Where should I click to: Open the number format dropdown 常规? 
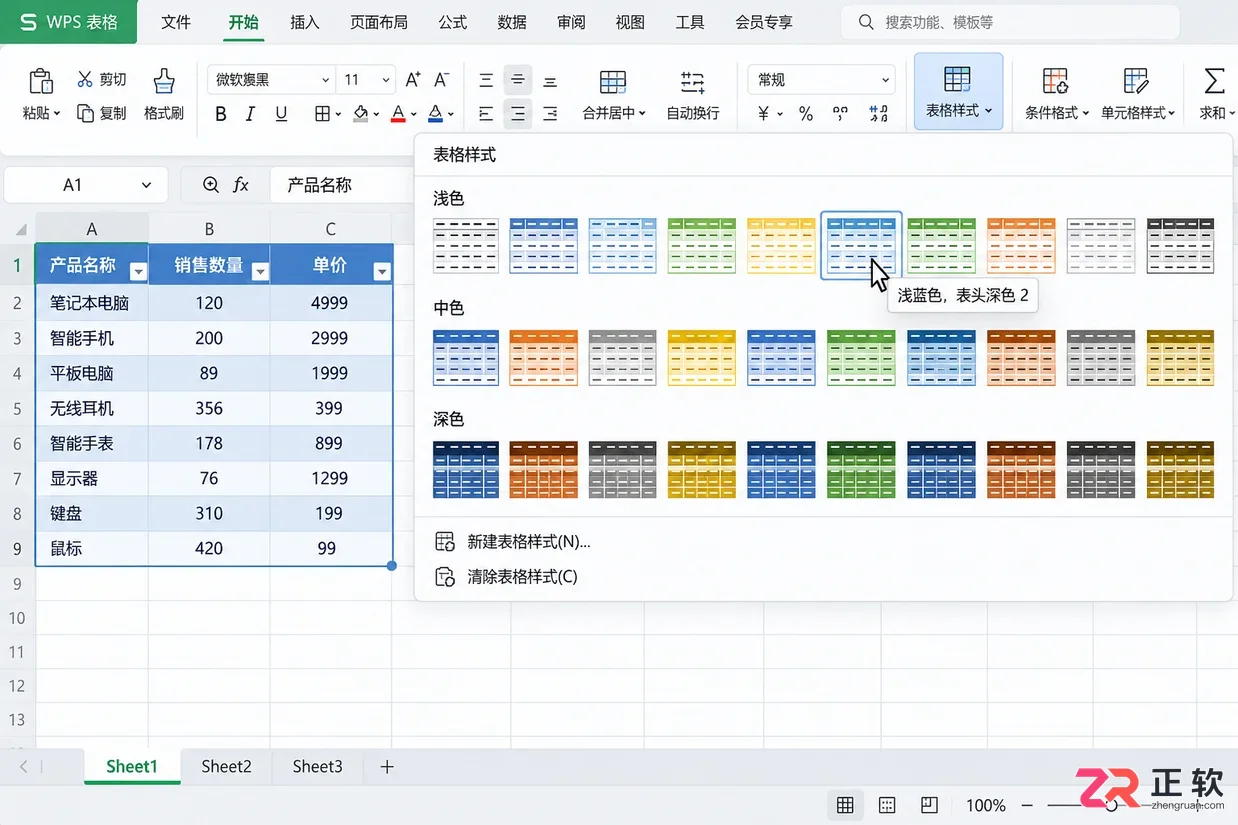[x=885, y=80]
